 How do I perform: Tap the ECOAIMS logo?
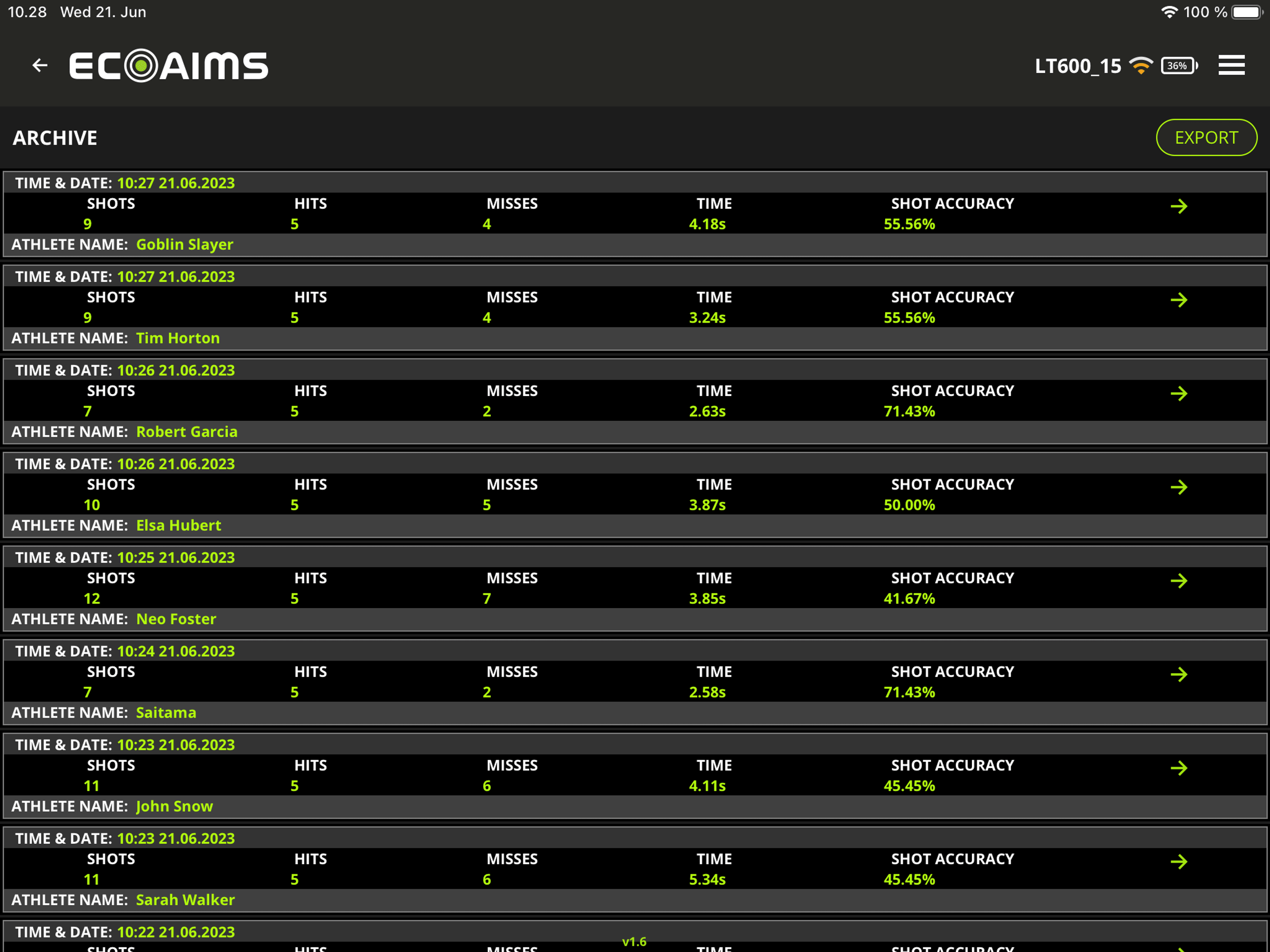point(168,66)
